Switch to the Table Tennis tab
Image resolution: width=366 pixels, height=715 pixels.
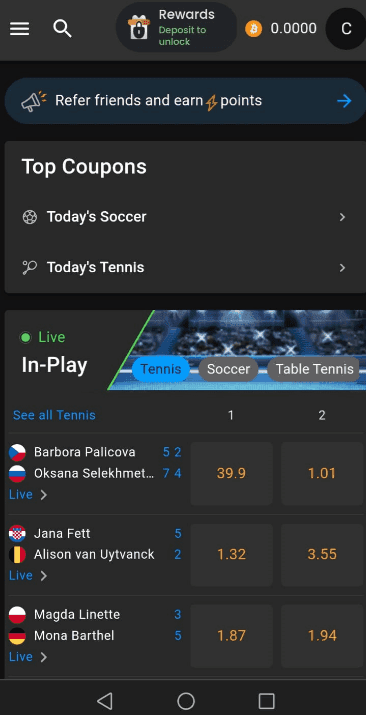tap(314, 369)
